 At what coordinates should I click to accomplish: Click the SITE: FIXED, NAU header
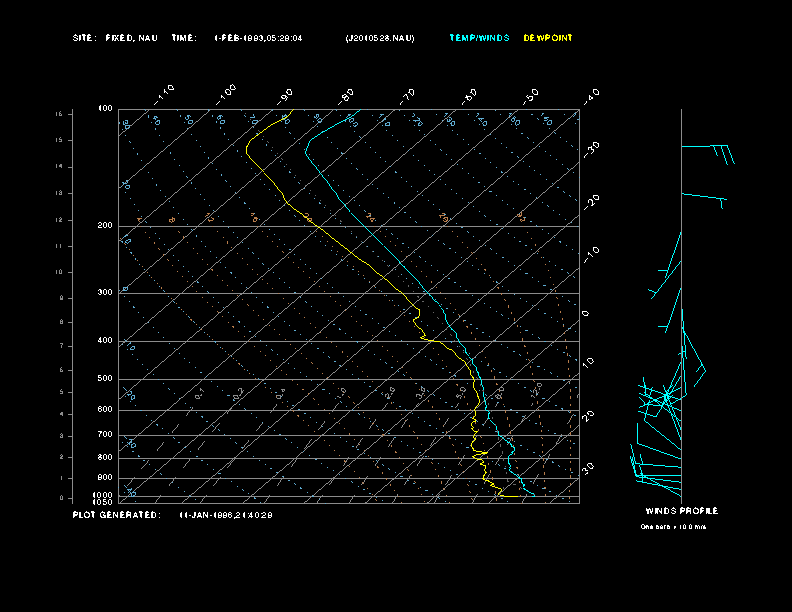(115, 38)
